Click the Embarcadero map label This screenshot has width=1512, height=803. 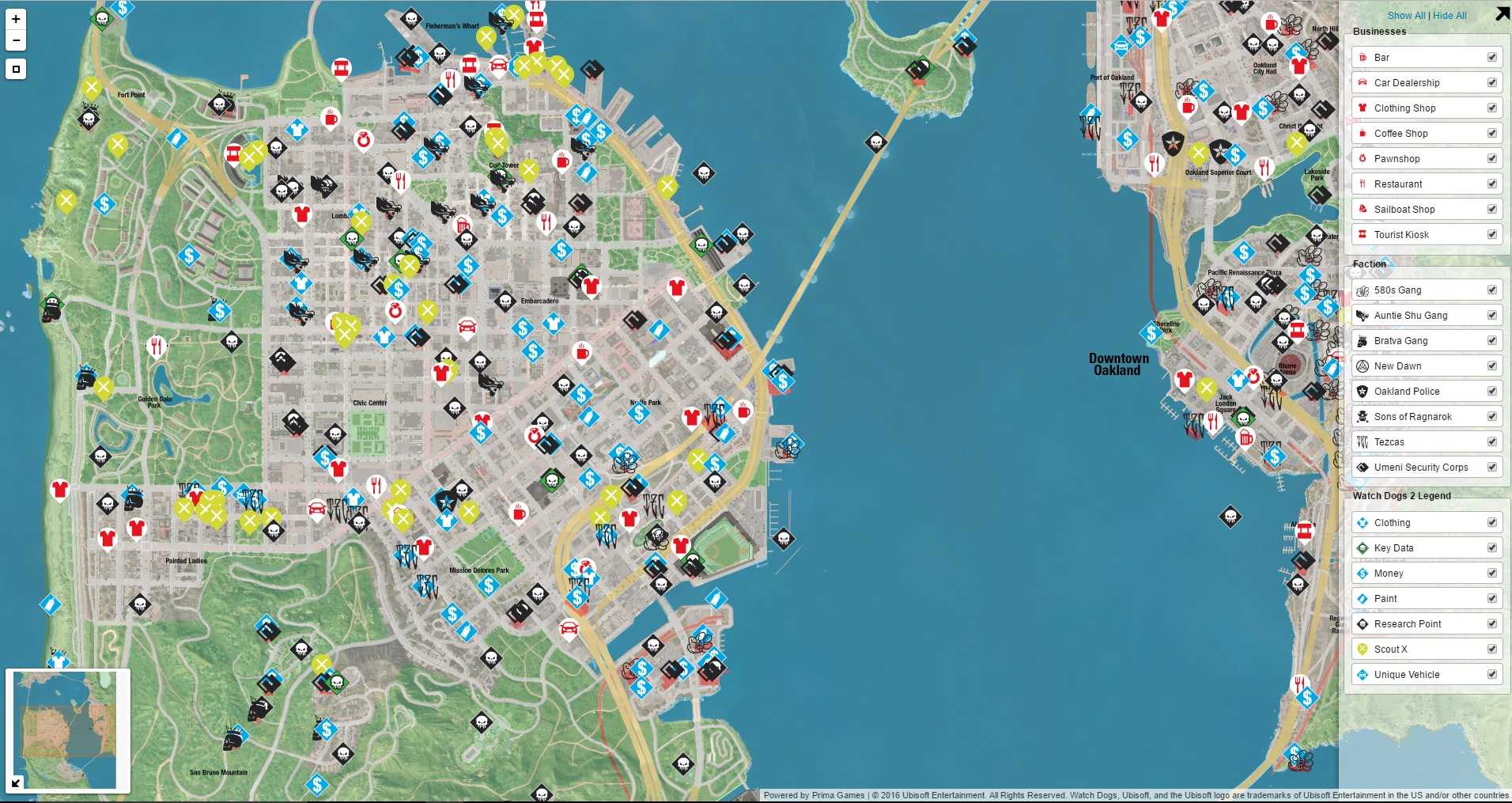[x=539, y=301]
